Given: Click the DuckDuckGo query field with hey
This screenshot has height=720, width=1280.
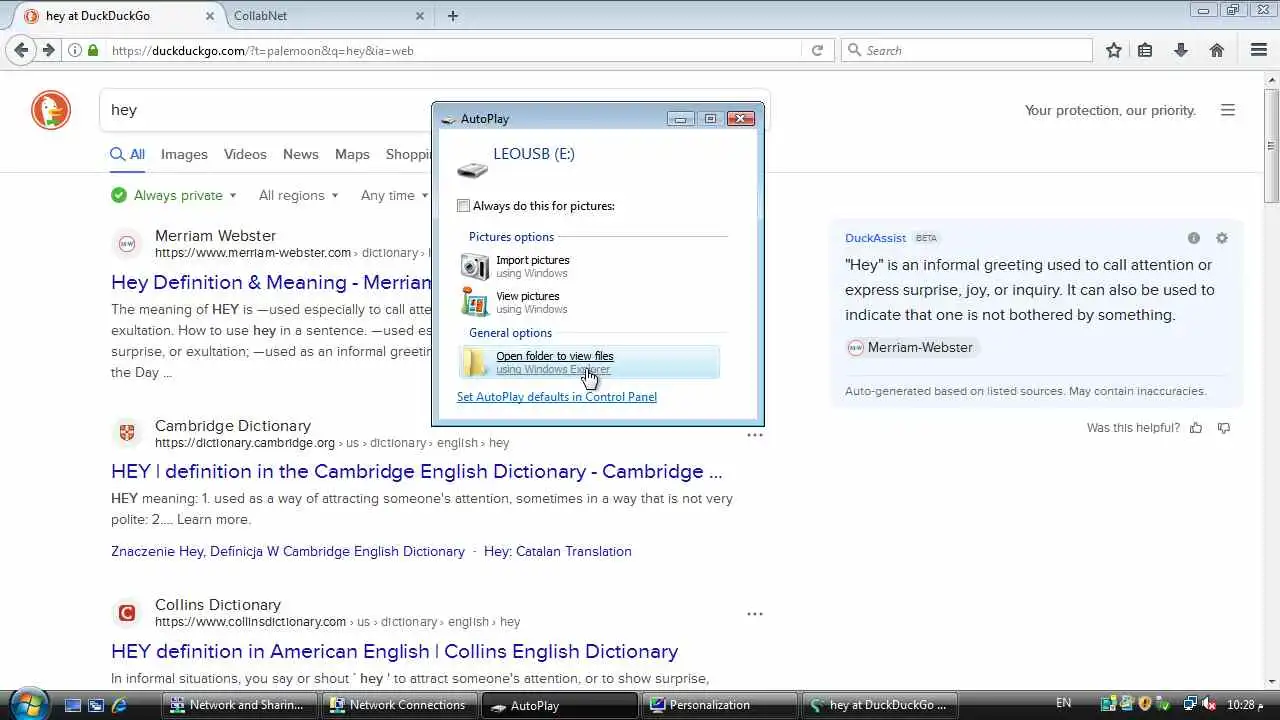Looking at the screenshot, I should (265, 110).
